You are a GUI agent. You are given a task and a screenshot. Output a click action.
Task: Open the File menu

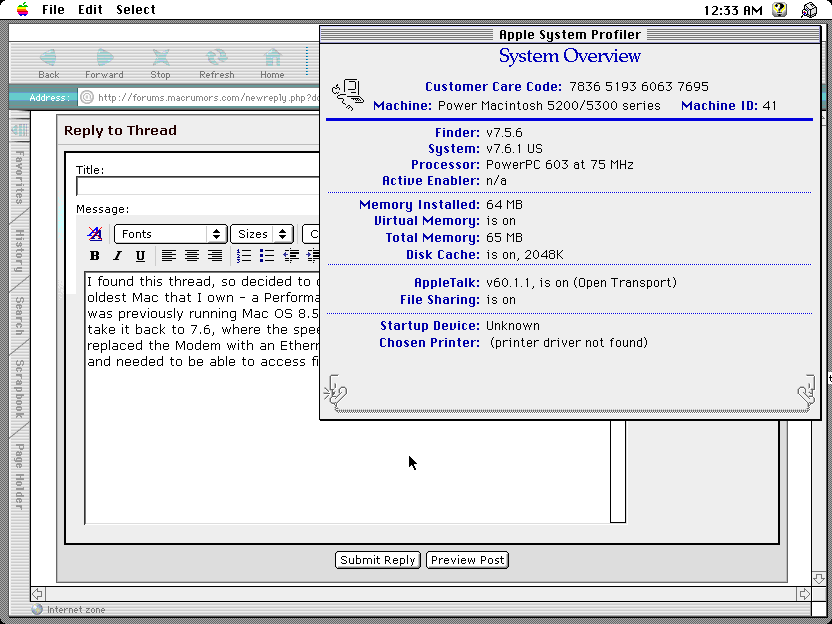[53, 10]
